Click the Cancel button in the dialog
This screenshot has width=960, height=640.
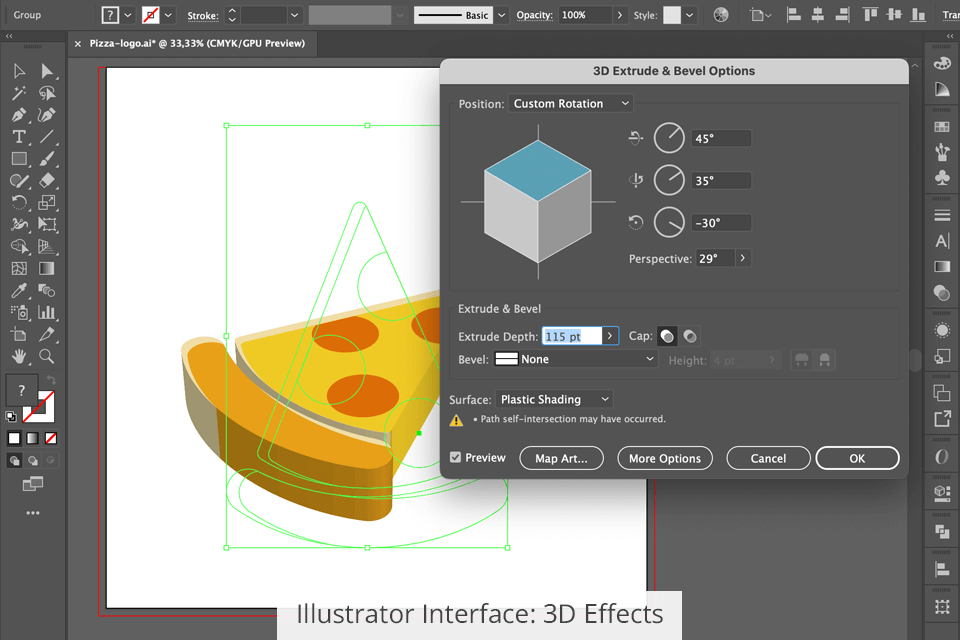767,458
